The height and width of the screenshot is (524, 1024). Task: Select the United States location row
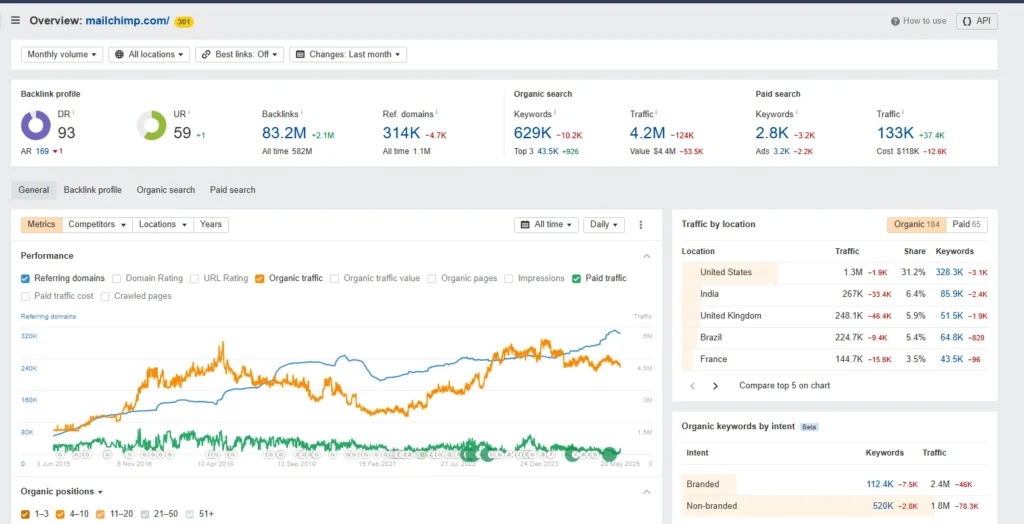pyautogui.click(x=726, y=272)
